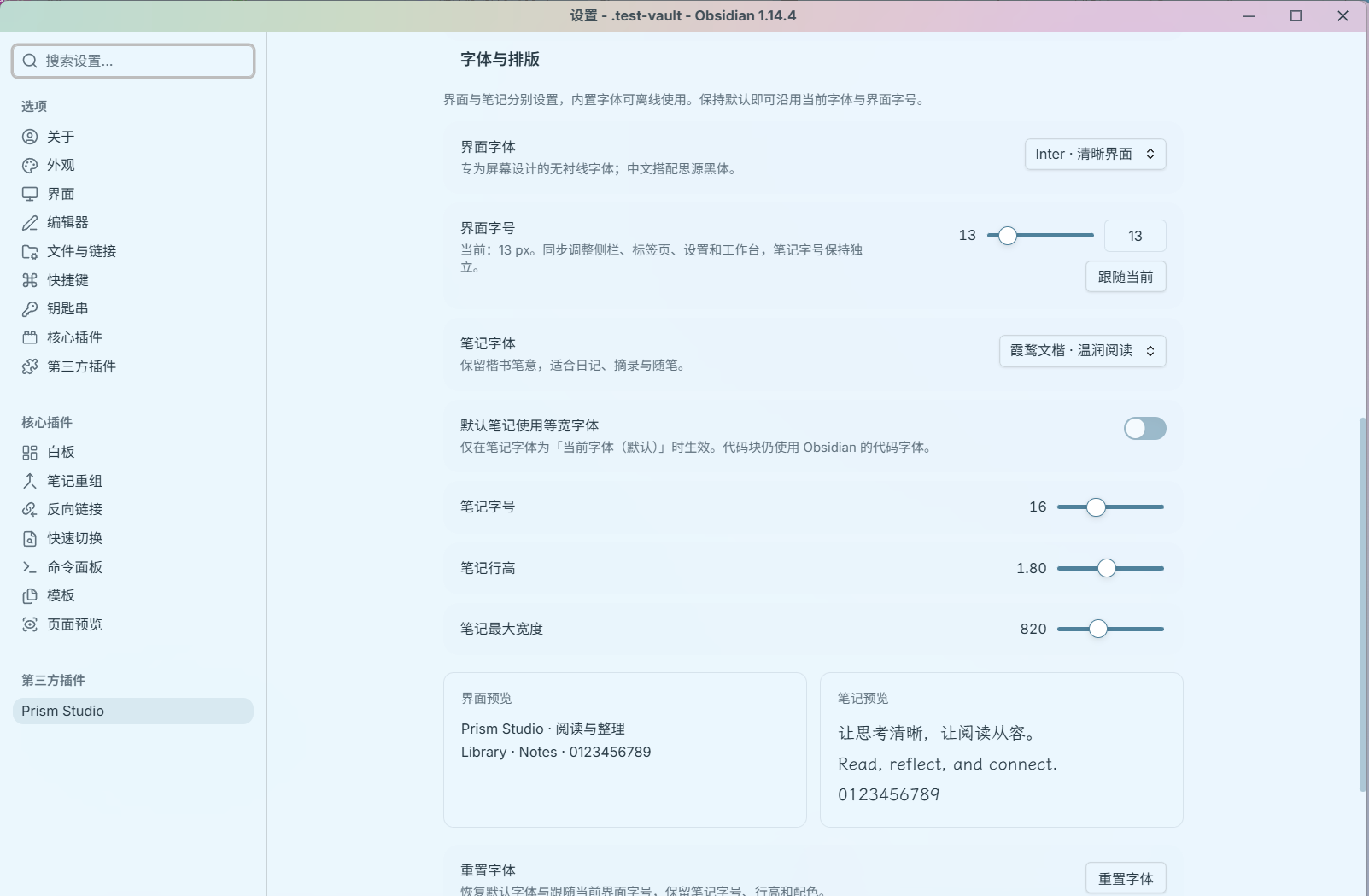The height and width of the screenshot is (896, 1369).
Task: Click the 文件与链接 folder icon
Action: coord(30,252)
